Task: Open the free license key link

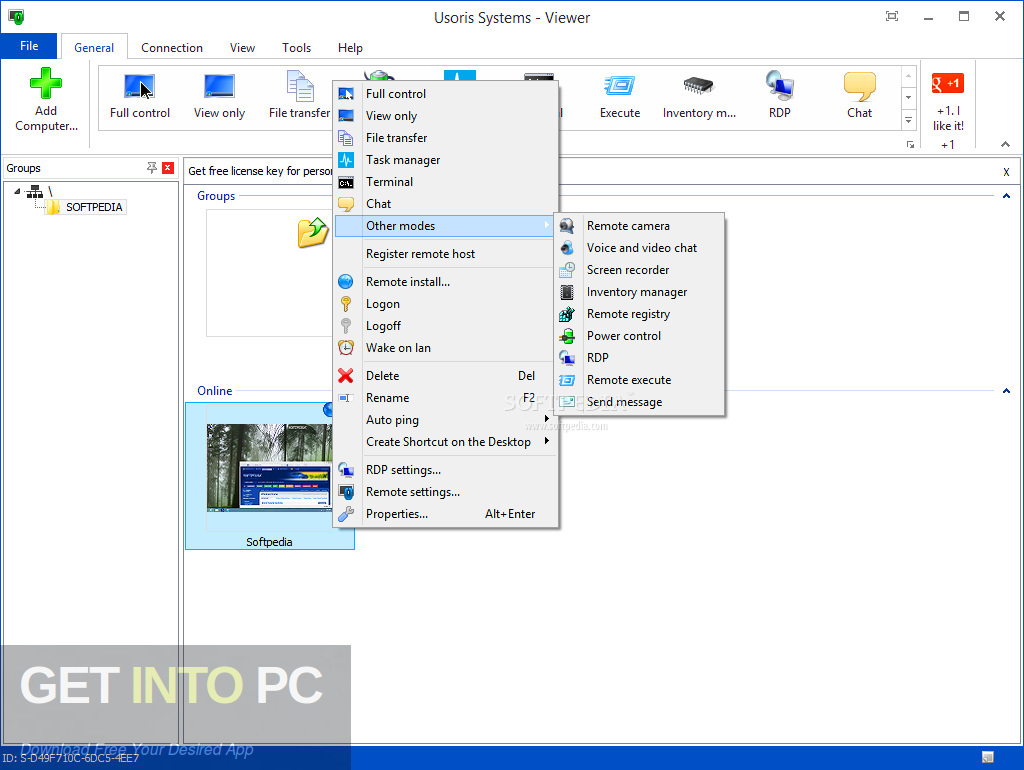Action: click(258, 171)
